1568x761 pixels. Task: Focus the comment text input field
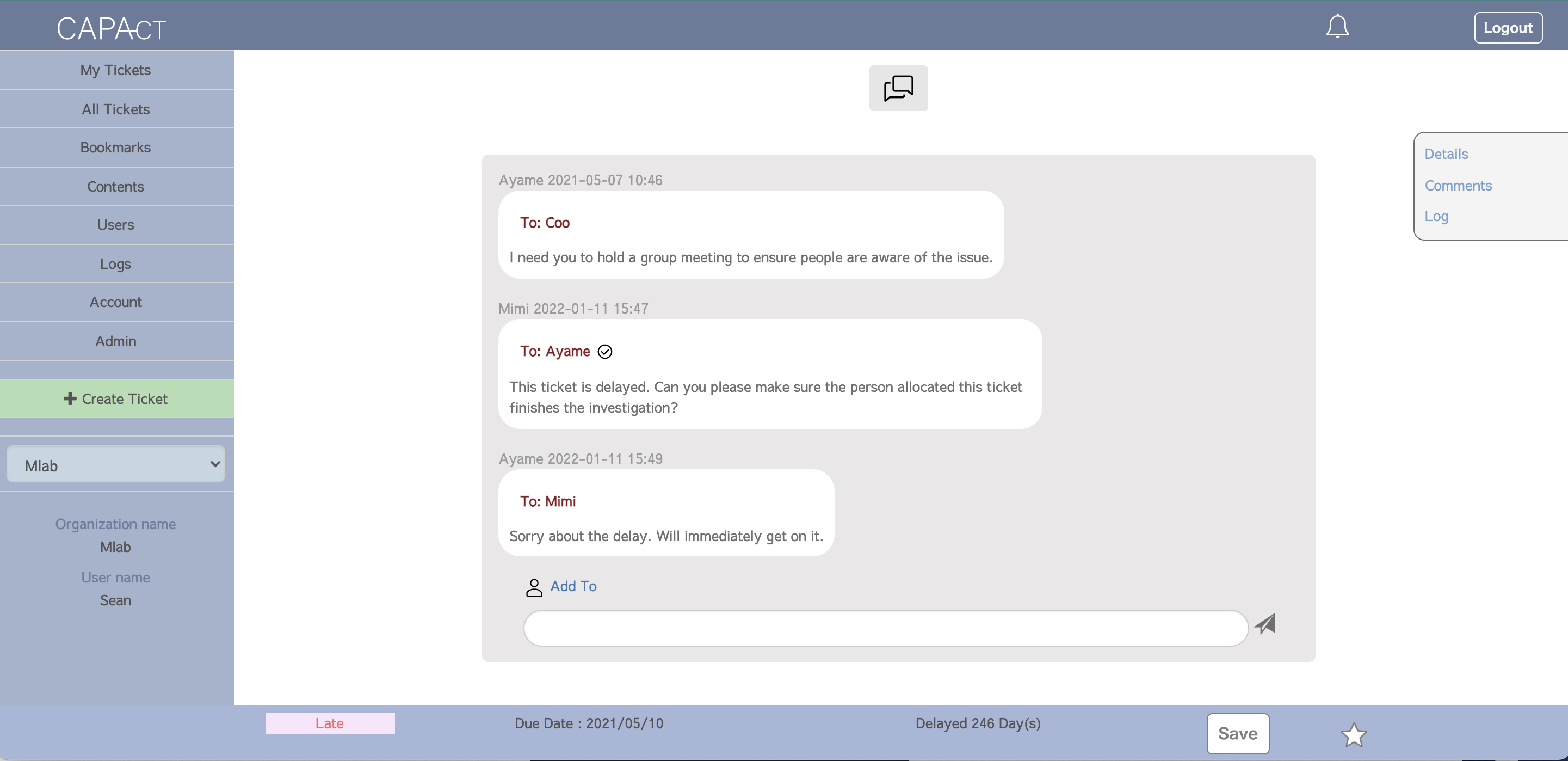click(885, 628)
